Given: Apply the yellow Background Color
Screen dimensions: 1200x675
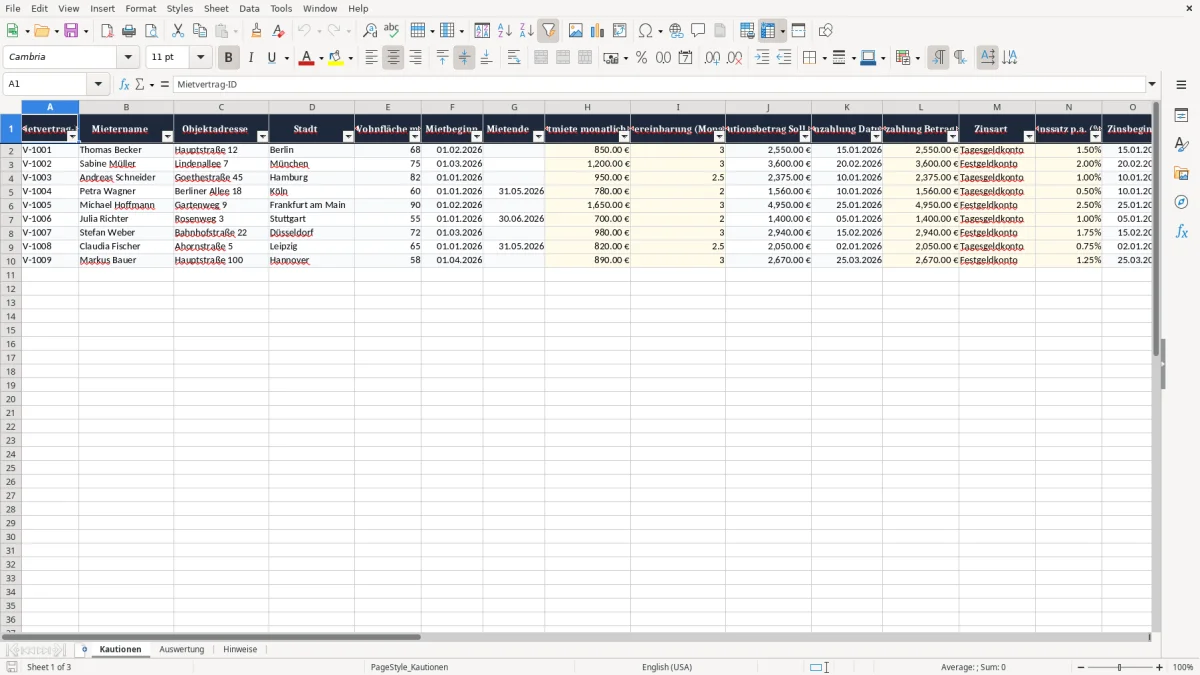Looking at the screenshot, I should [x=335, y=58].
